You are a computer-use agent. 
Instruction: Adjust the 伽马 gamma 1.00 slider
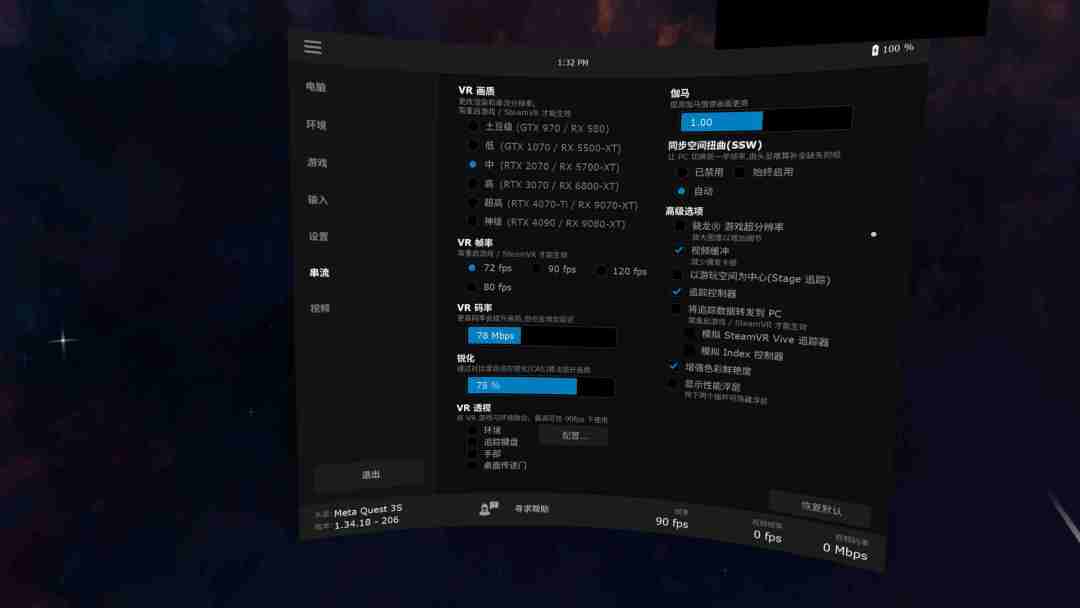[x=766, y=121]
